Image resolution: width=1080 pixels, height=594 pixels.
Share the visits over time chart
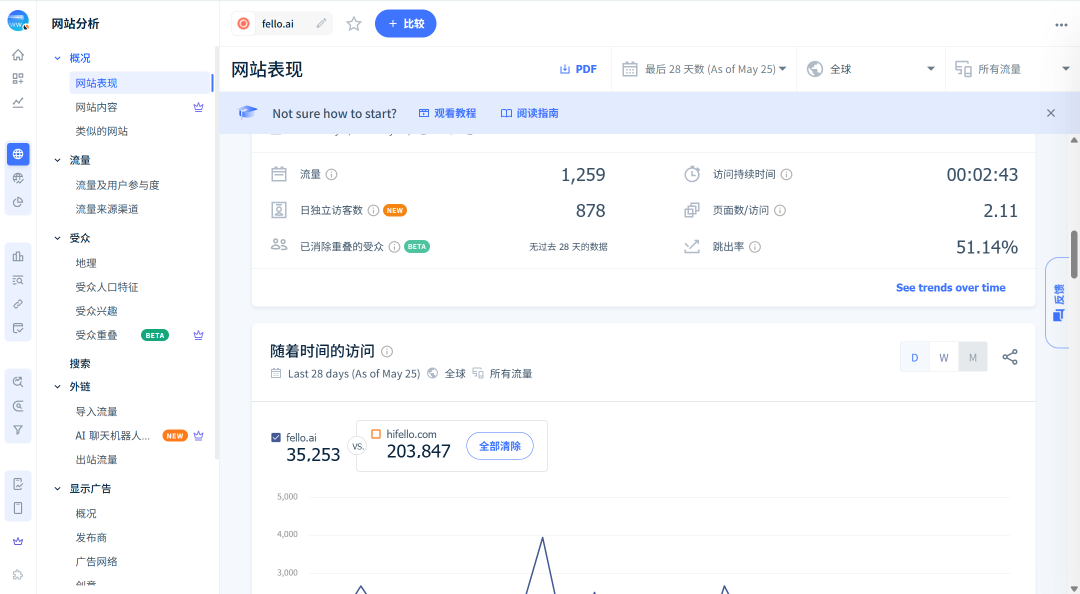click(1010, 357)
